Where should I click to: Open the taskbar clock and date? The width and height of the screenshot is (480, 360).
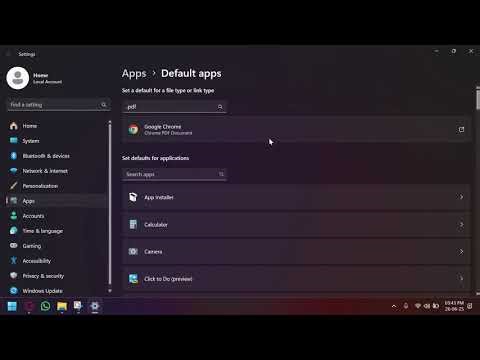click(x=454, y=306)
